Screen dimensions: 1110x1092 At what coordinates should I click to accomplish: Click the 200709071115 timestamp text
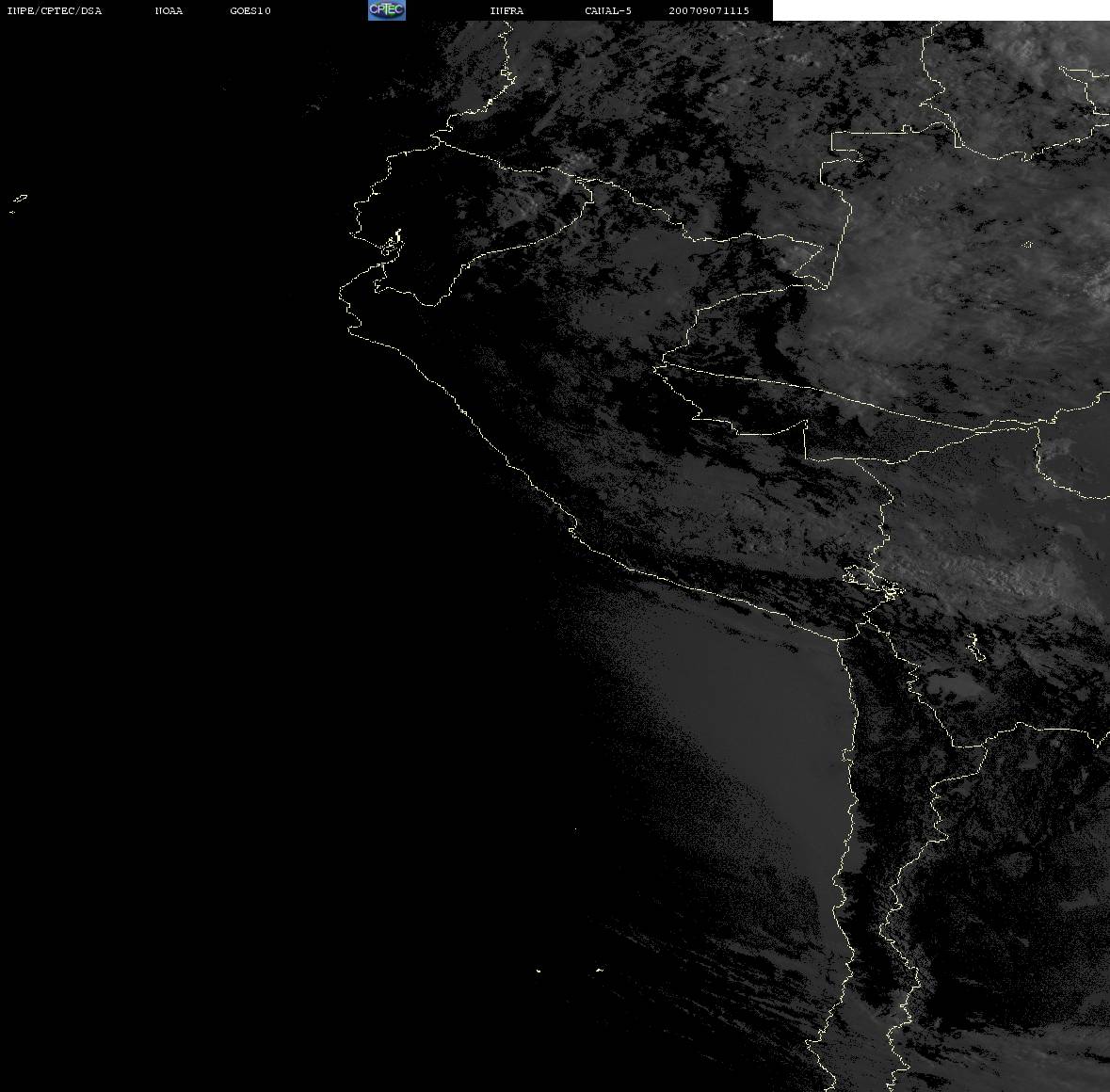pos(709,10)
